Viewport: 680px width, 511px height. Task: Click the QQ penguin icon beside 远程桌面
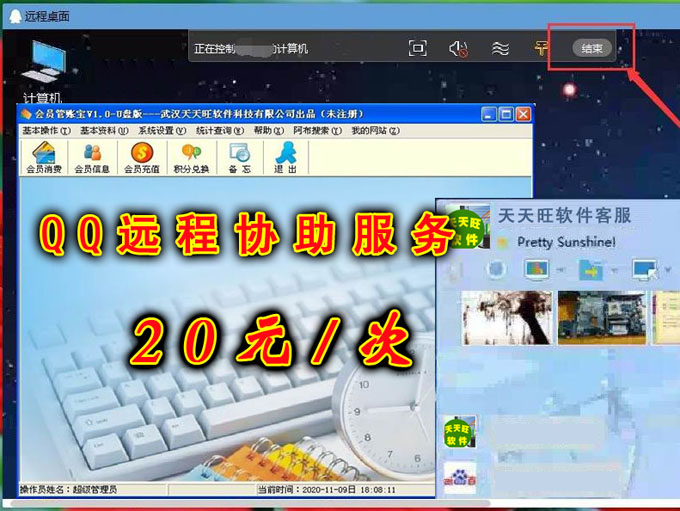[x=15, y=16]
